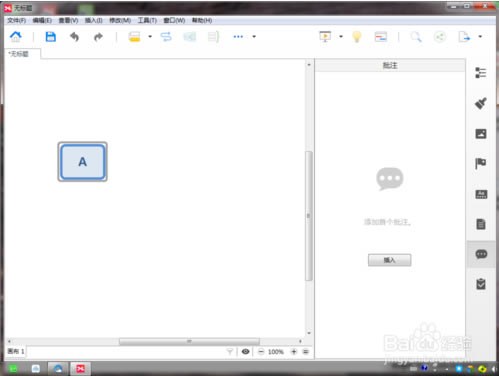The image size is (499, 376).
Task: Open the 工具(T) menu
Action: [147, 21]
